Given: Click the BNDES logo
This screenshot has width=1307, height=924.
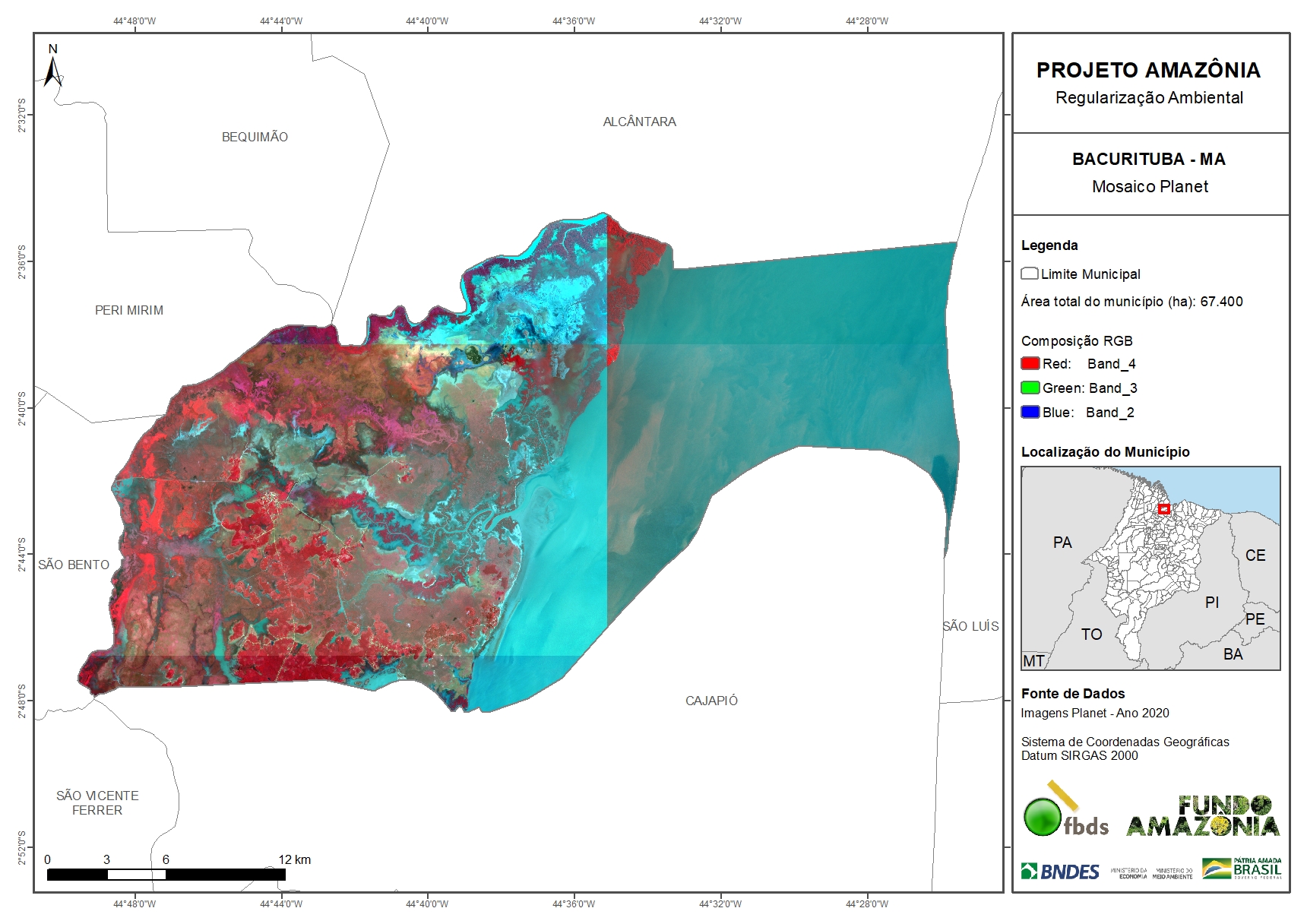Looking at the screenshot, I should click(1060, 872).
